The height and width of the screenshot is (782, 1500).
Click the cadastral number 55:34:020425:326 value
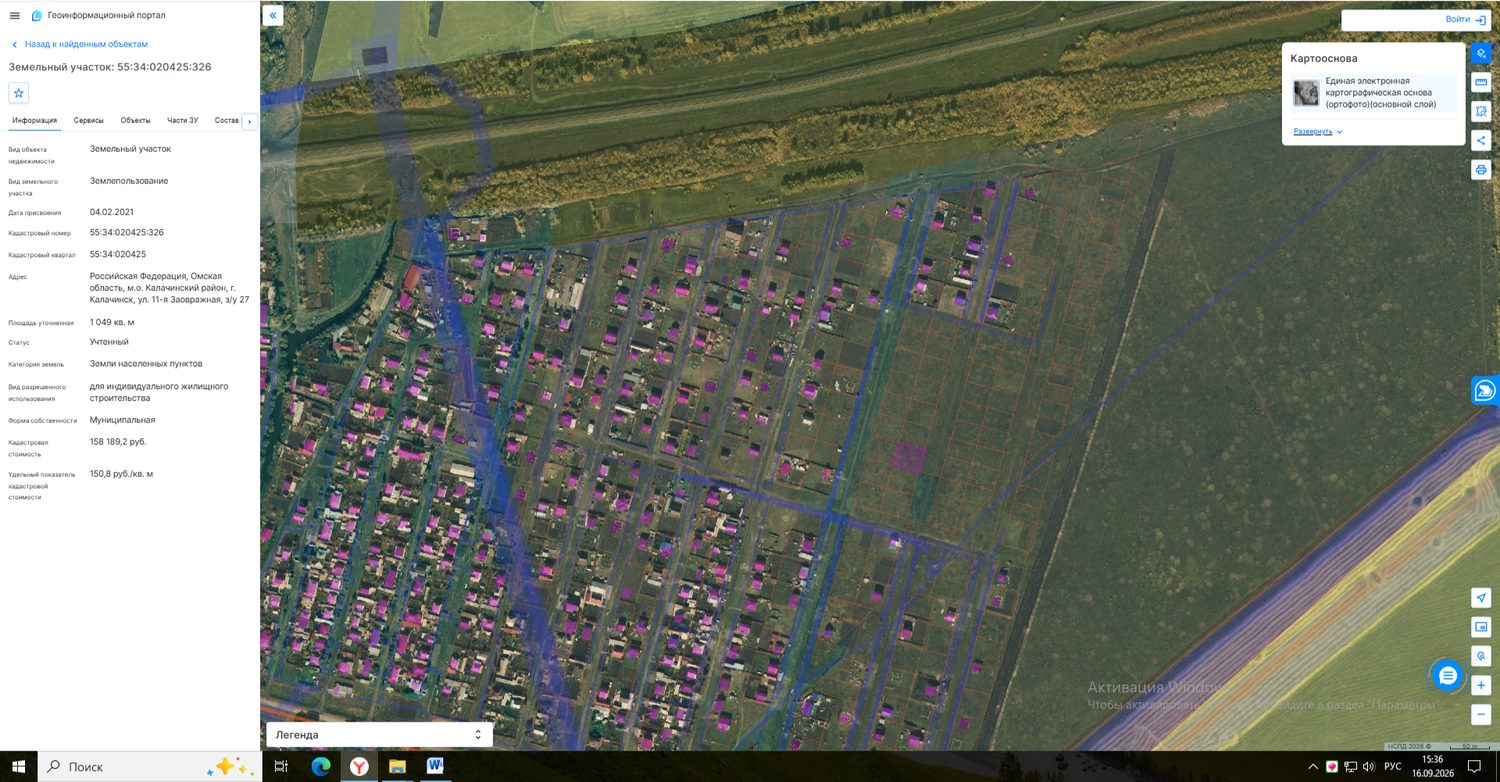(127, 232)
